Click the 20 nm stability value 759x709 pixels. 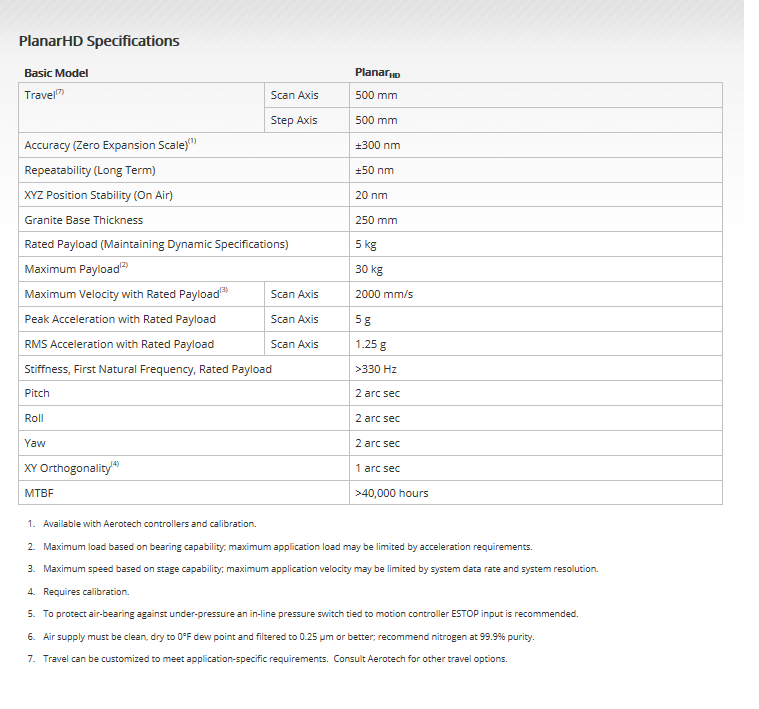371,195
